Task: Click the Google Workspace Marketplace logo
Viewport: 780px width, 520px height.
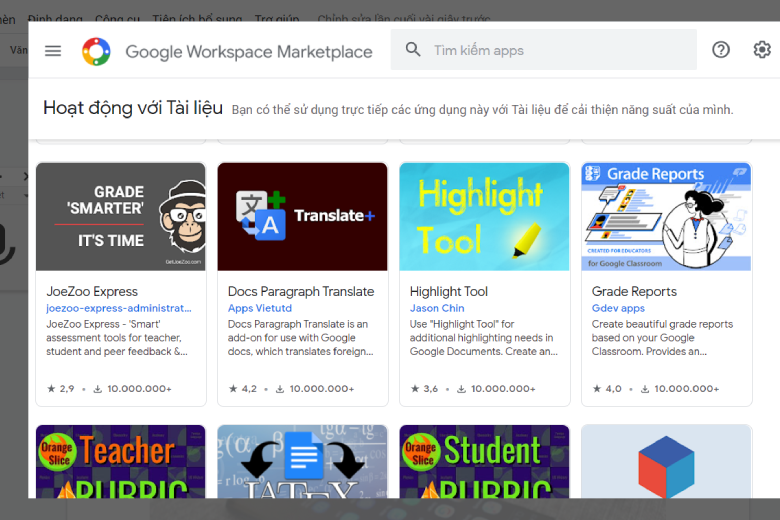Action: (x=96, y=51)
